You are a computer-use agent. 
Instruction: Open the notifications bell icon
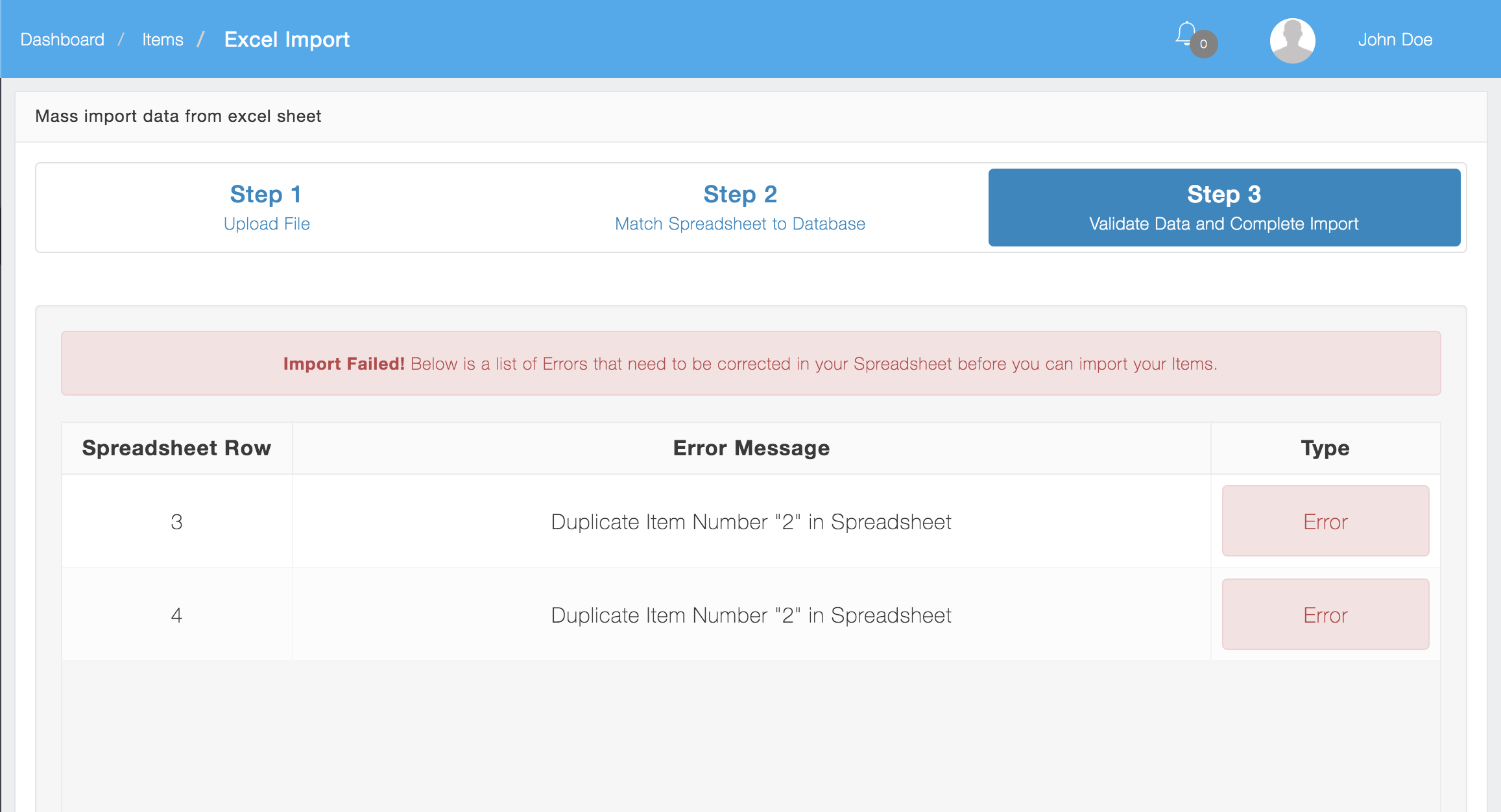[x=1185, y=34]
